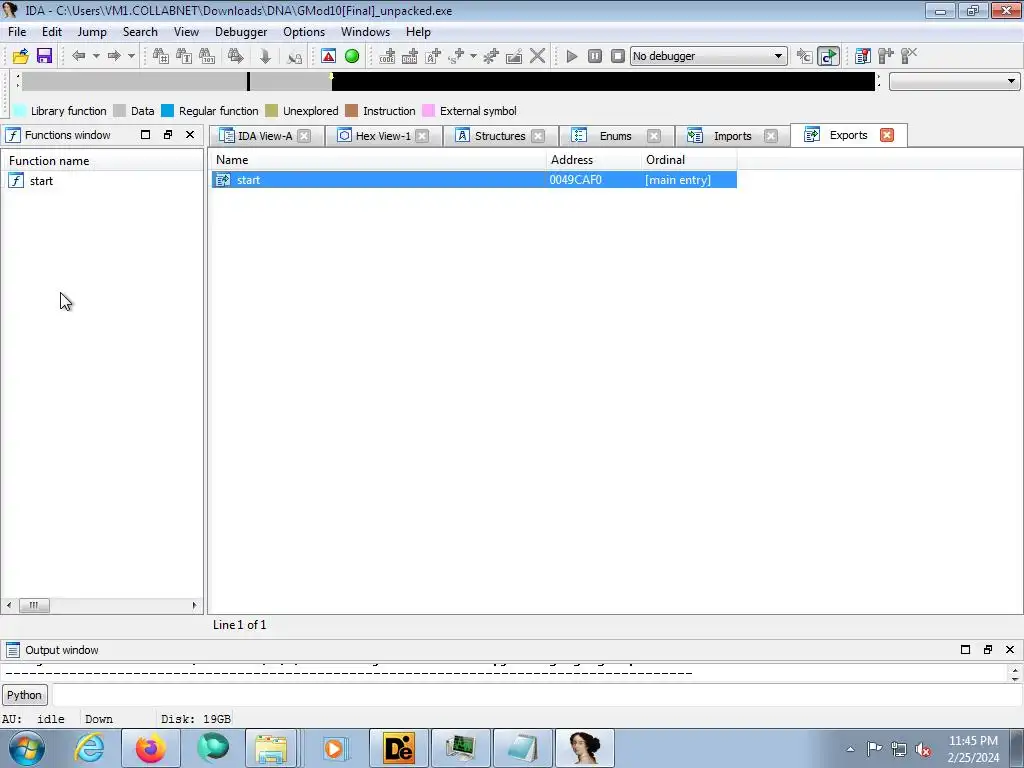Screen dimensions: 1024x768
Task: Stop the process with the stop icon
Action: [x=618, y=56]
